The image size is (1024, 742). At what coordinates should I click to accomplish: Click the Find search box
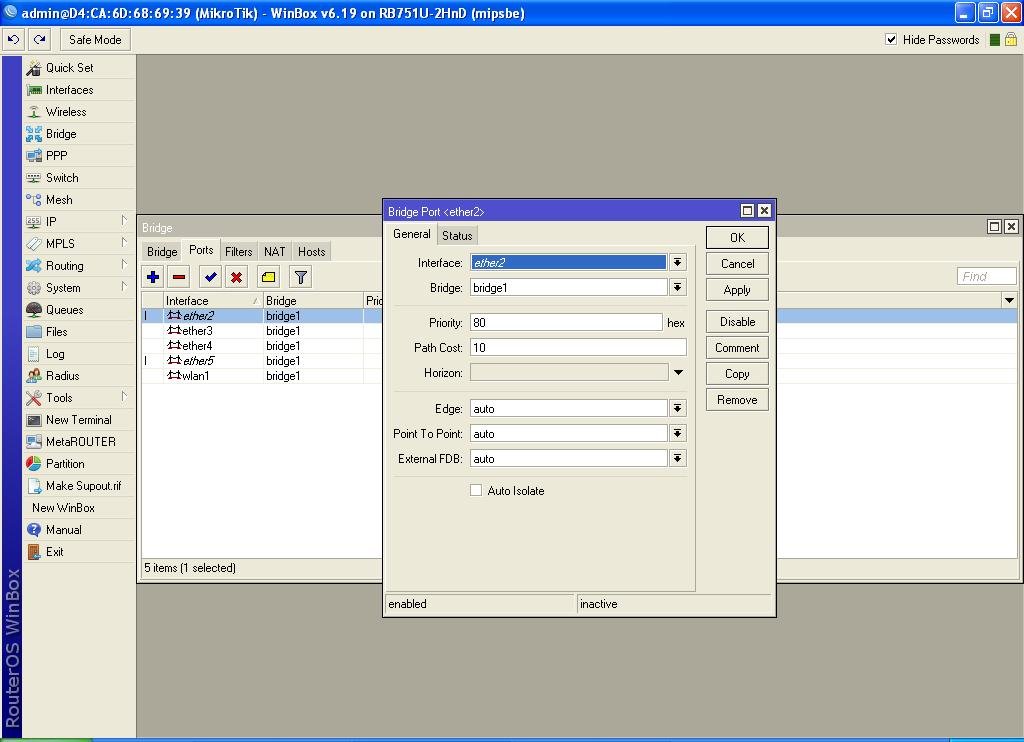click(986, 276)
